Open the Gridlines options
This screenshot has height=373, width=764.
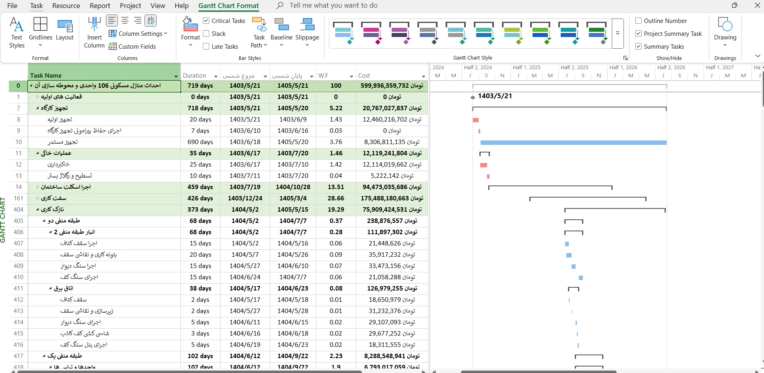pyautogui.click(x=40, y=33)
